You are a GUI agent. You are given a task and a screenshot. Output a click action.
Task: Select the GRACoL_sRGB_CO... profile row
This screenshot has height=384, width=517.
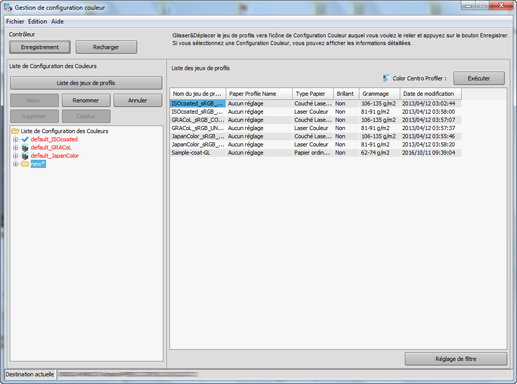coord(315,120)
